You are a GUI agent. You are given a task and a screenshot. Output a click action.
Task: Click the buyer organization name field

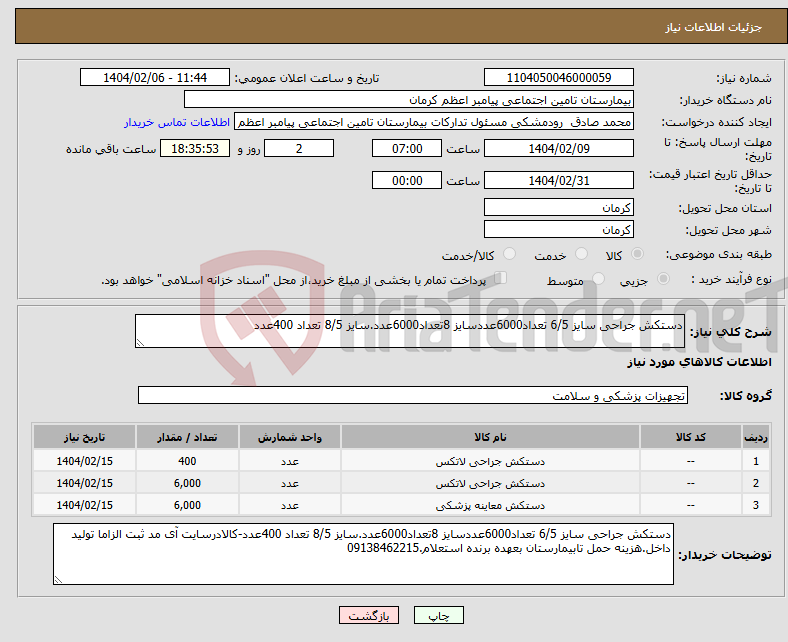pos(409,100)
